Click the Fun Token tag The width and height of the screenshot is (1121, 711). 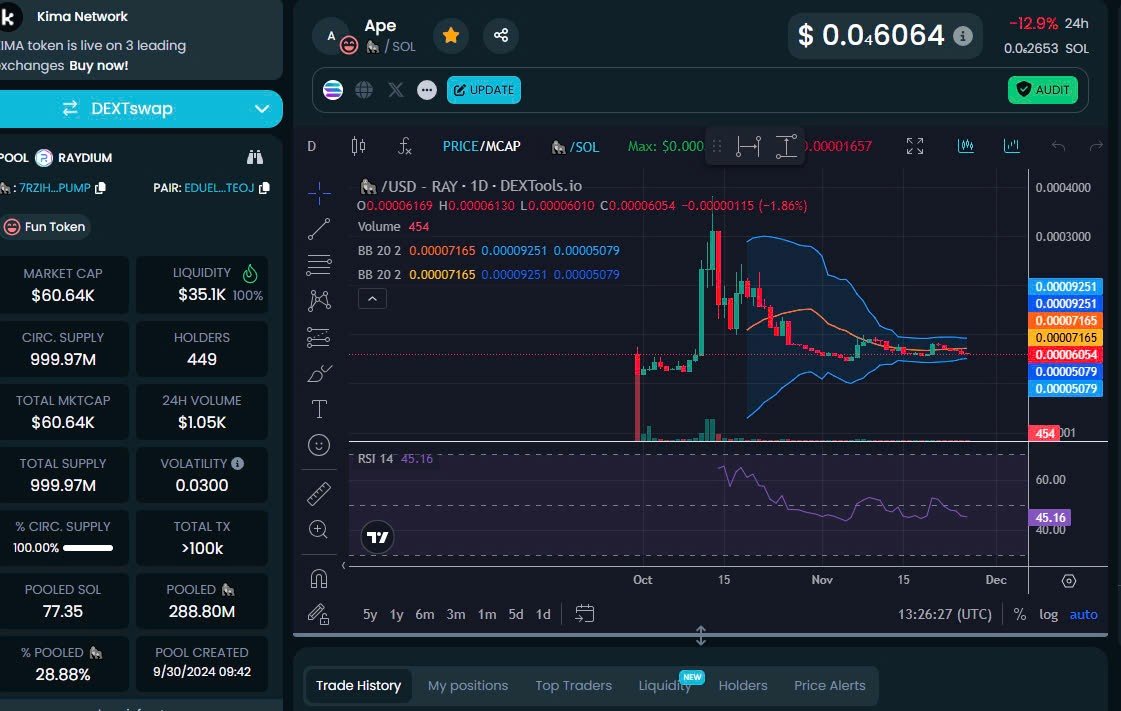coord(45,227)
